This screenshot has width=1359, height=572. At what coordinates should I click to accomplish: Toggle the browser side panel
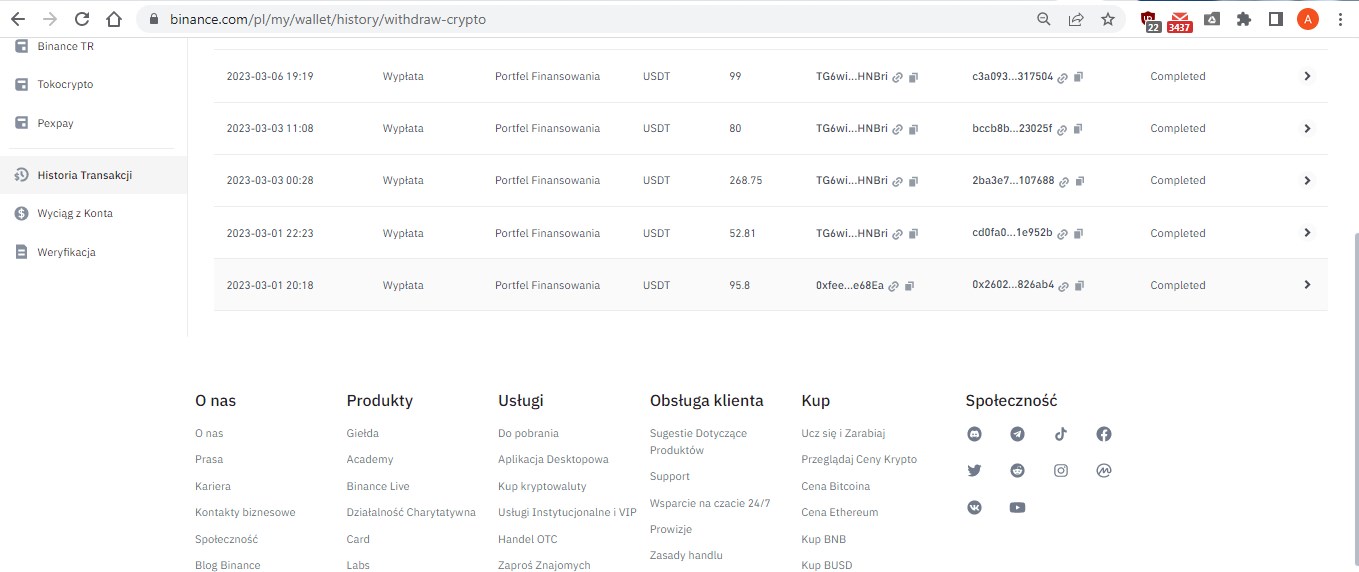pos(1276,19)
